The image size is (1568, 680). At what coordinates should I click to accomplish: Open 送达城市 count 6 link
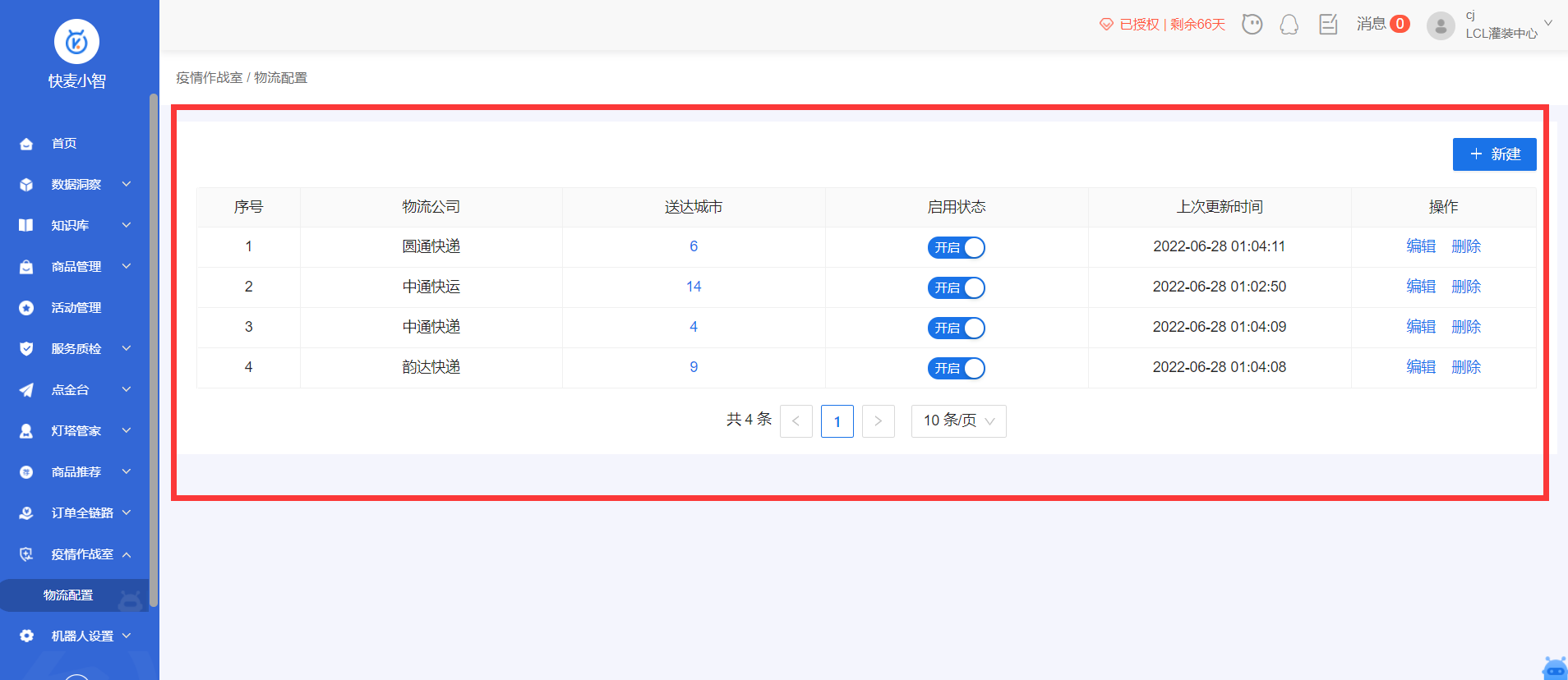pyautogui.click(x=694, y=246)
